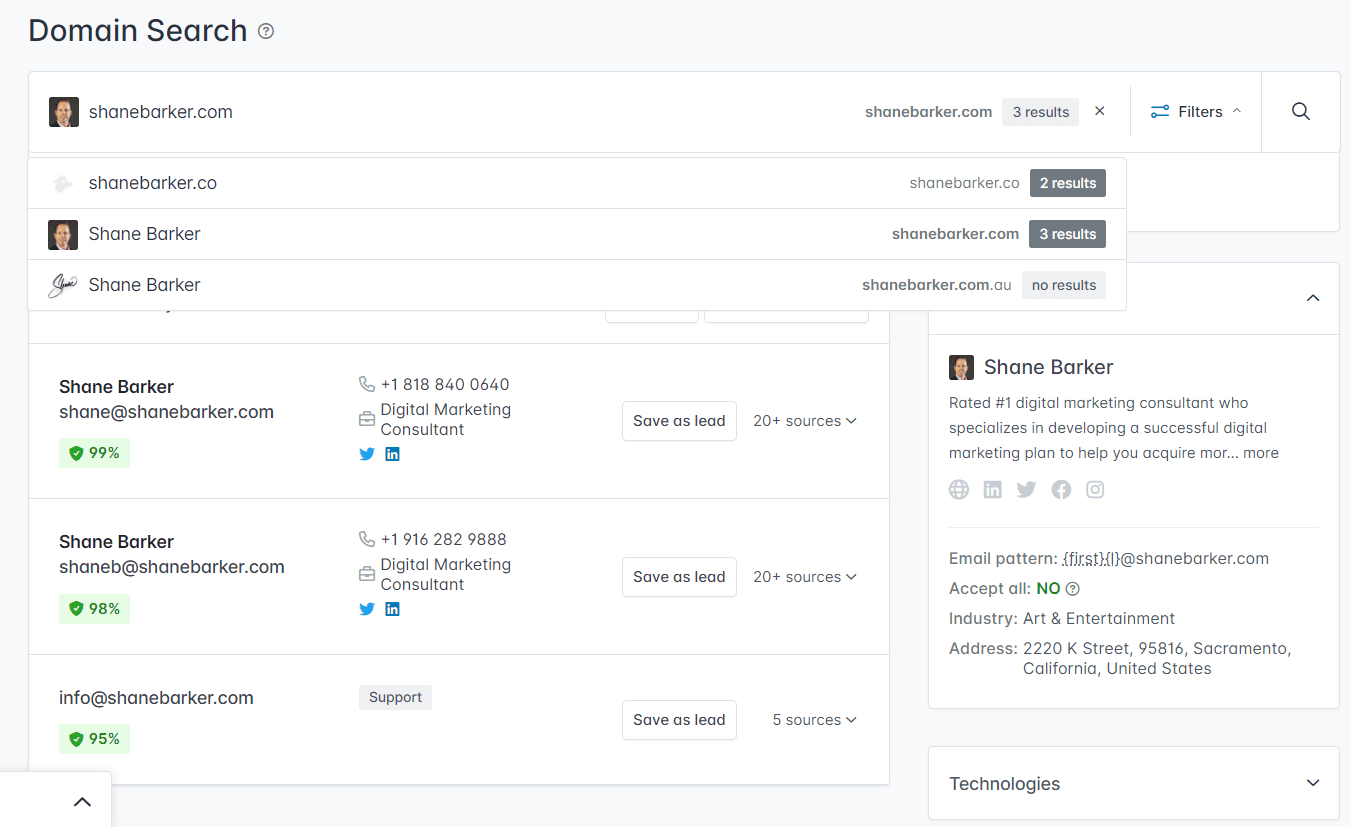The height and width of the screenshot is (827, 1351).
Task: Open the Filters panel
Action: pos(1196,112)
